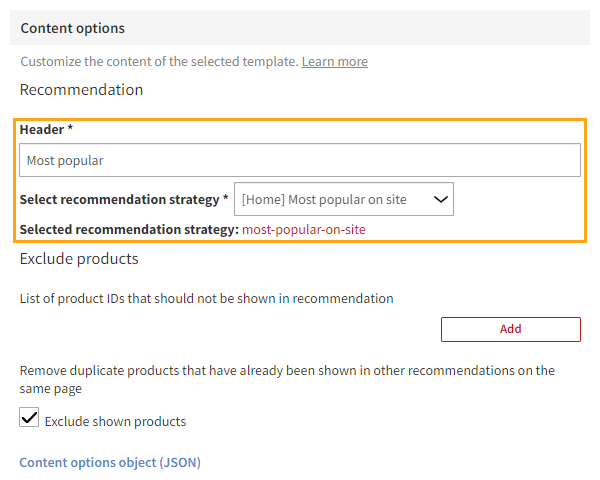
Task: Click the 'Customize the content of the selected template' text
Action: pos(159,62)
